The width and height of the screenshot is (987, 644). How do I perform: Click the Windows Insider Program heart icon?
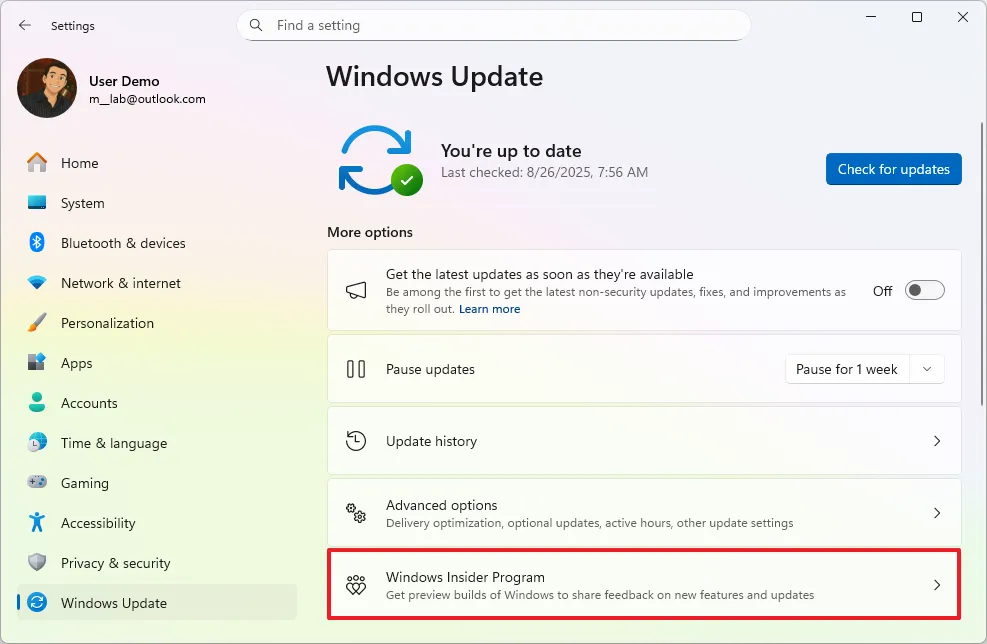coord(356,584)
